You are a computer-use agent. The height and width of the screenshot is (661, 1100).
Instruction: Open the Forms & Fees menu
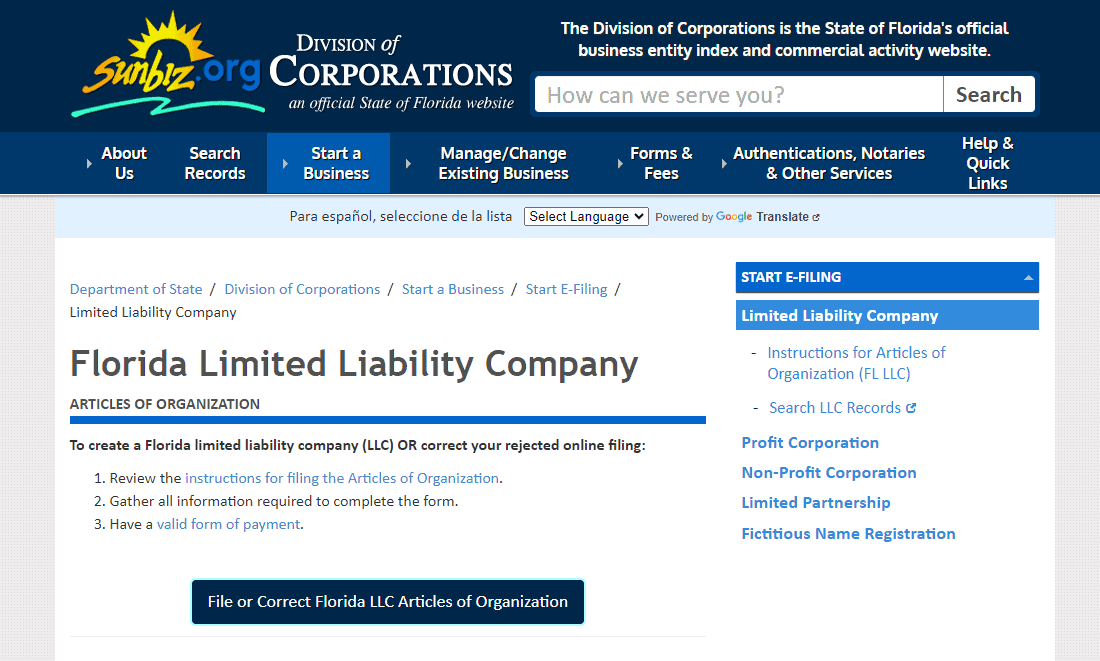coord(661,163)
